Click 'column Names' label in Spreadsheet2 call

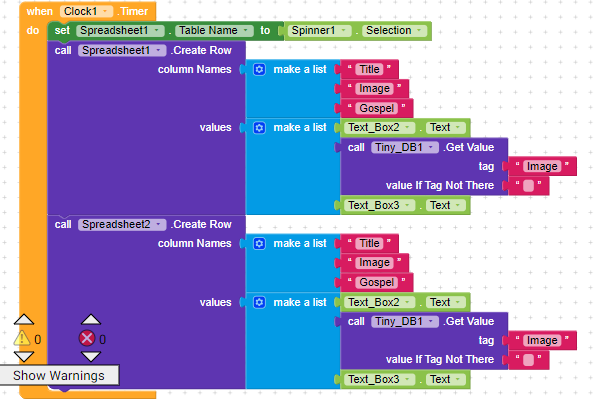pos(195,244)
